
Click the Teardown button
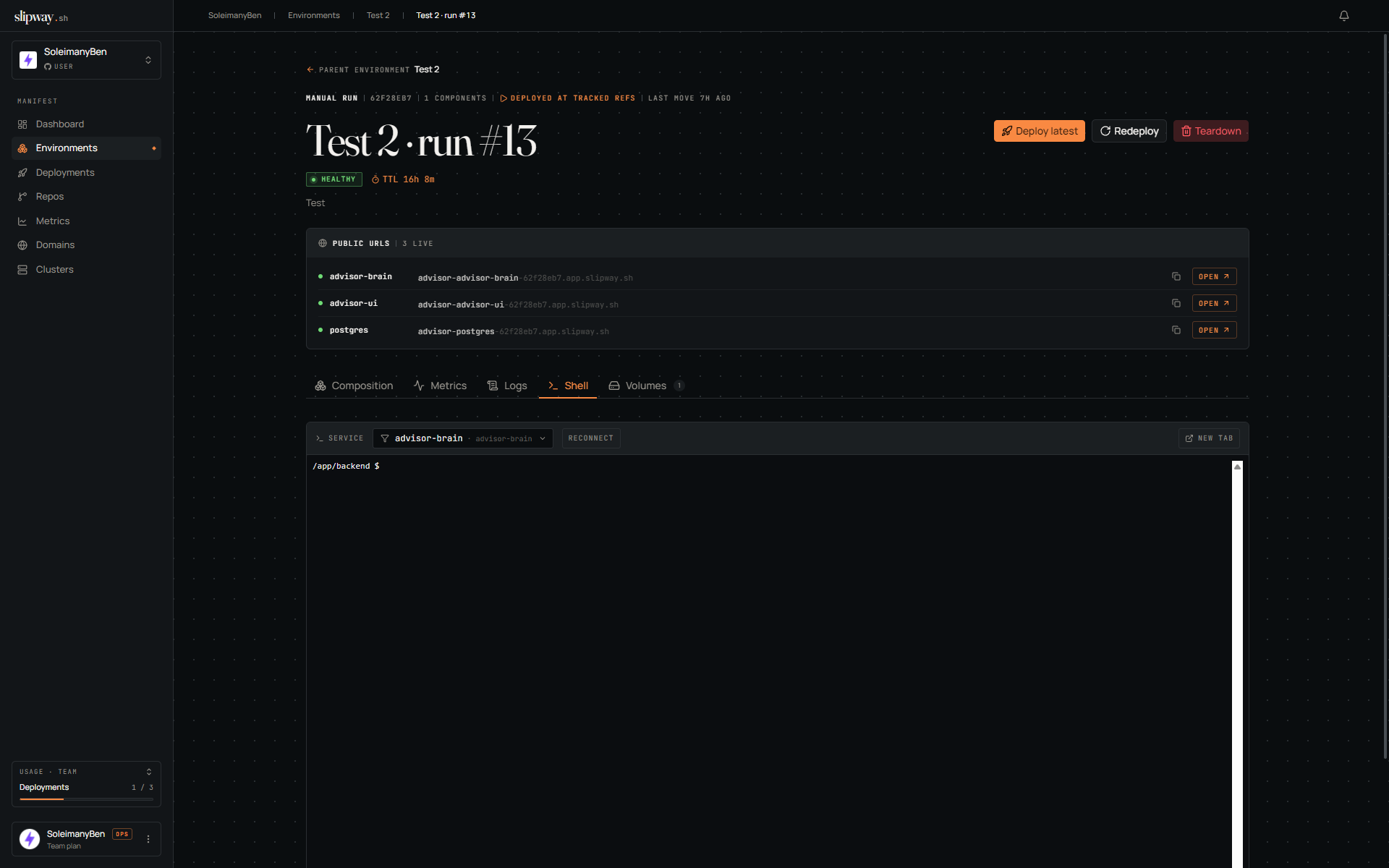(1210, 131)
